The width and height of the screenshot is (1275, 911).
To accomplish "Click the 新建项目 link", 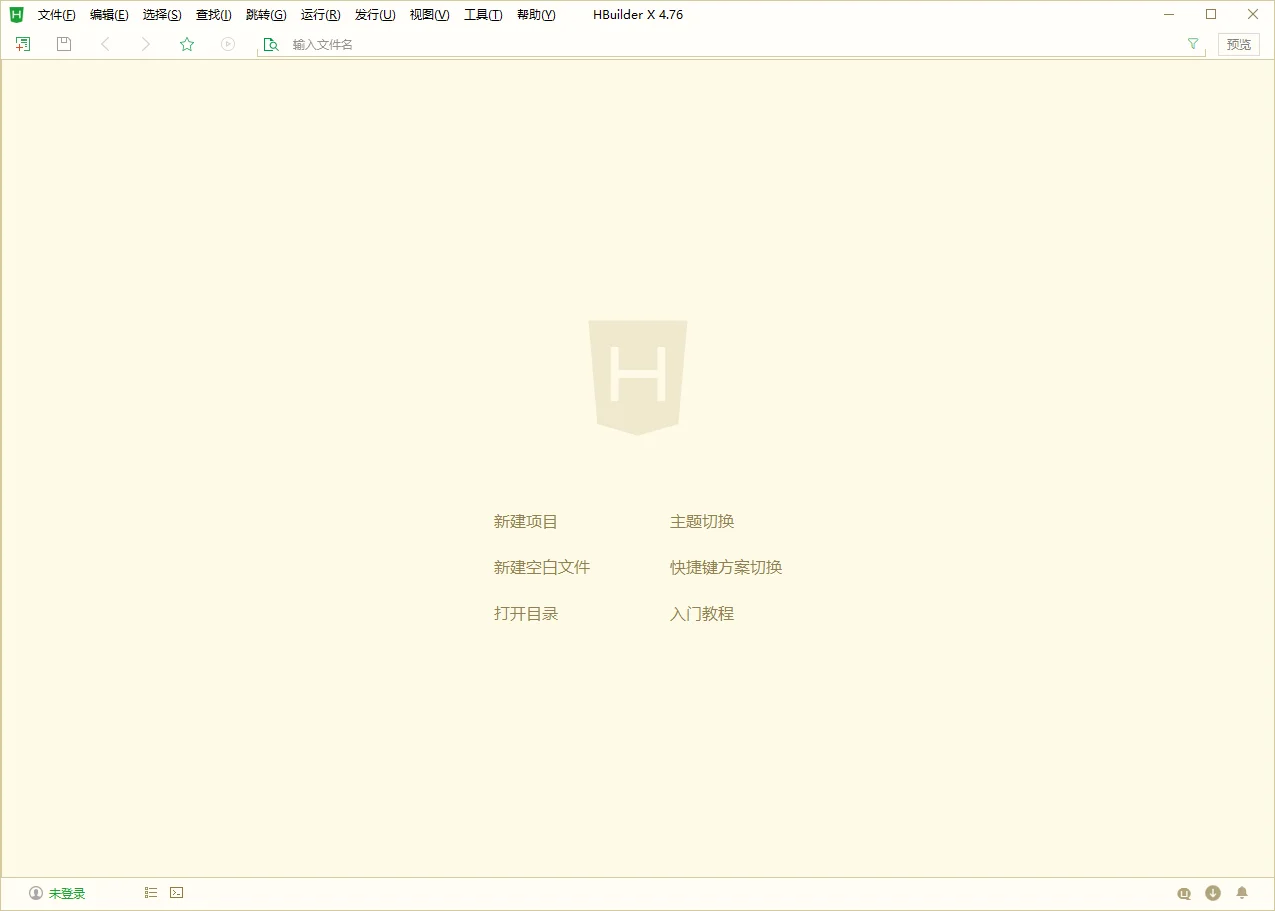I will coord(525,521).
